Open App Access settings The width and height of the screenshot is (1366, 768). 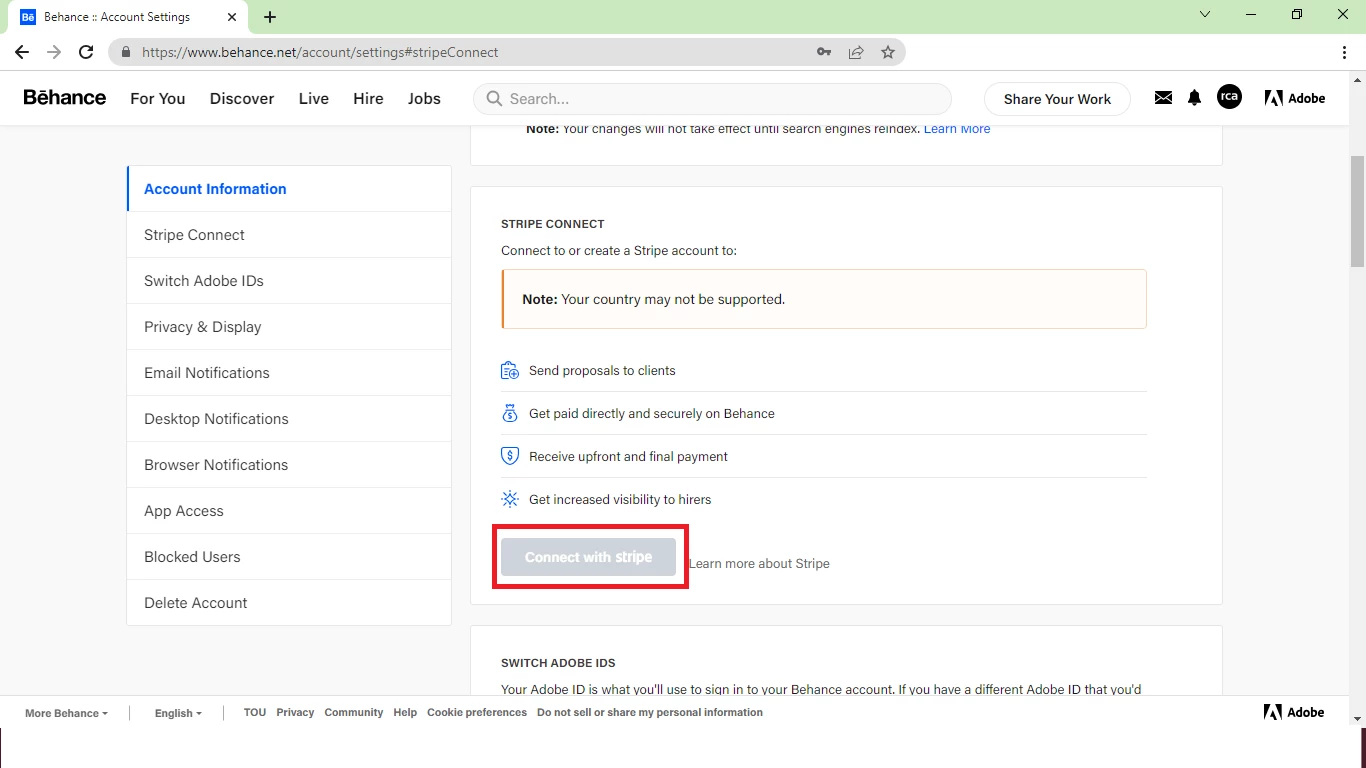click(x=289, y=511)
